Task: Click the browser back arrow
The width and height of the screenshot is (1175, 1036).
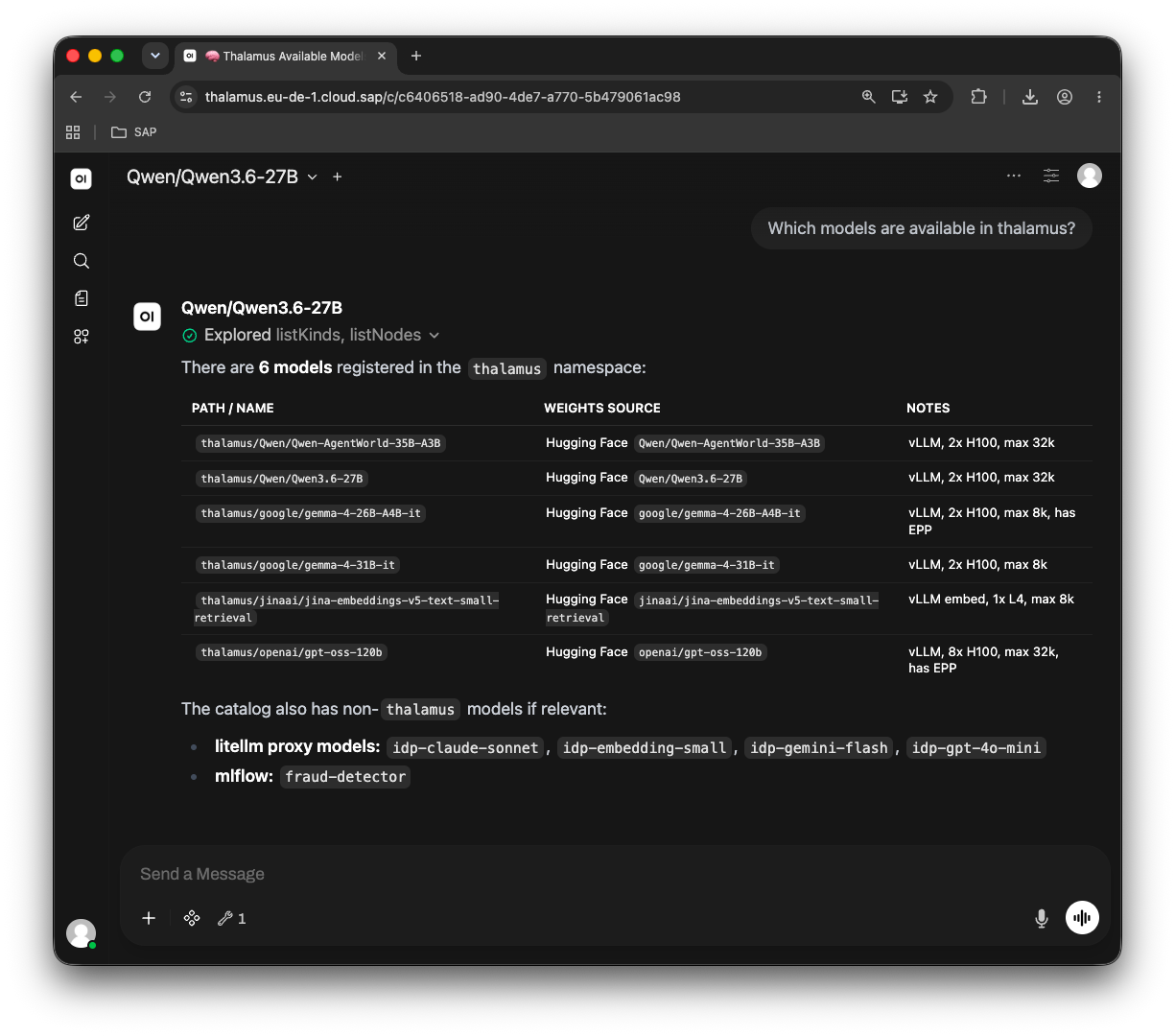Action: coord(76,97)
